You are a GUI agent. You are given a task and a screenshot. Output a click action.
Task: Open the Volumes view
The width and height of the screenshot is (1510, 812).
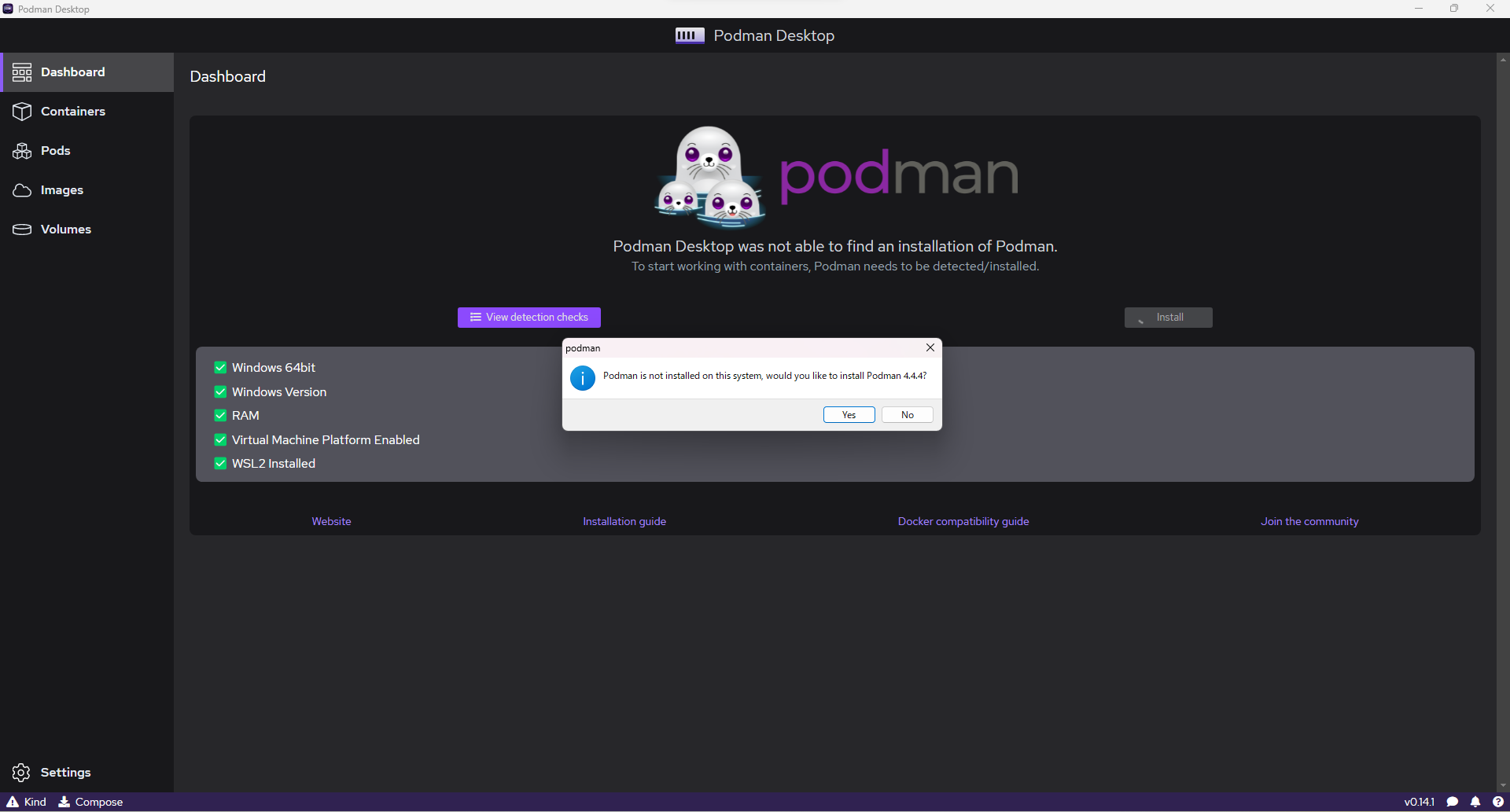point(66,229)
